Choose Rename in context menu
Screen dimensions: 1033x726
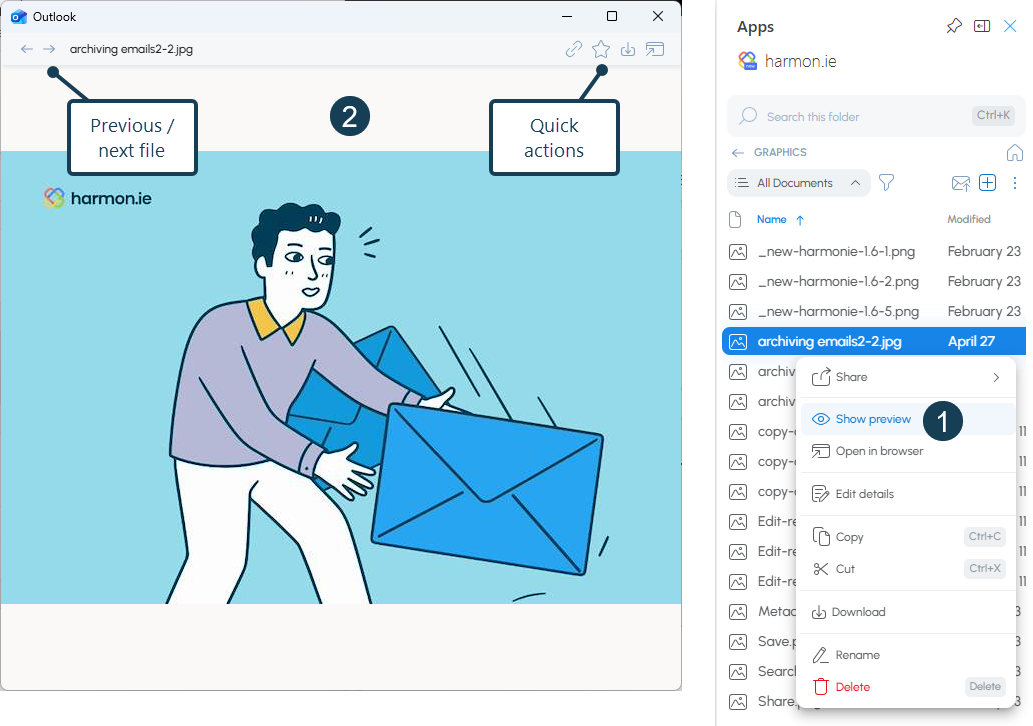click(907, 655)
